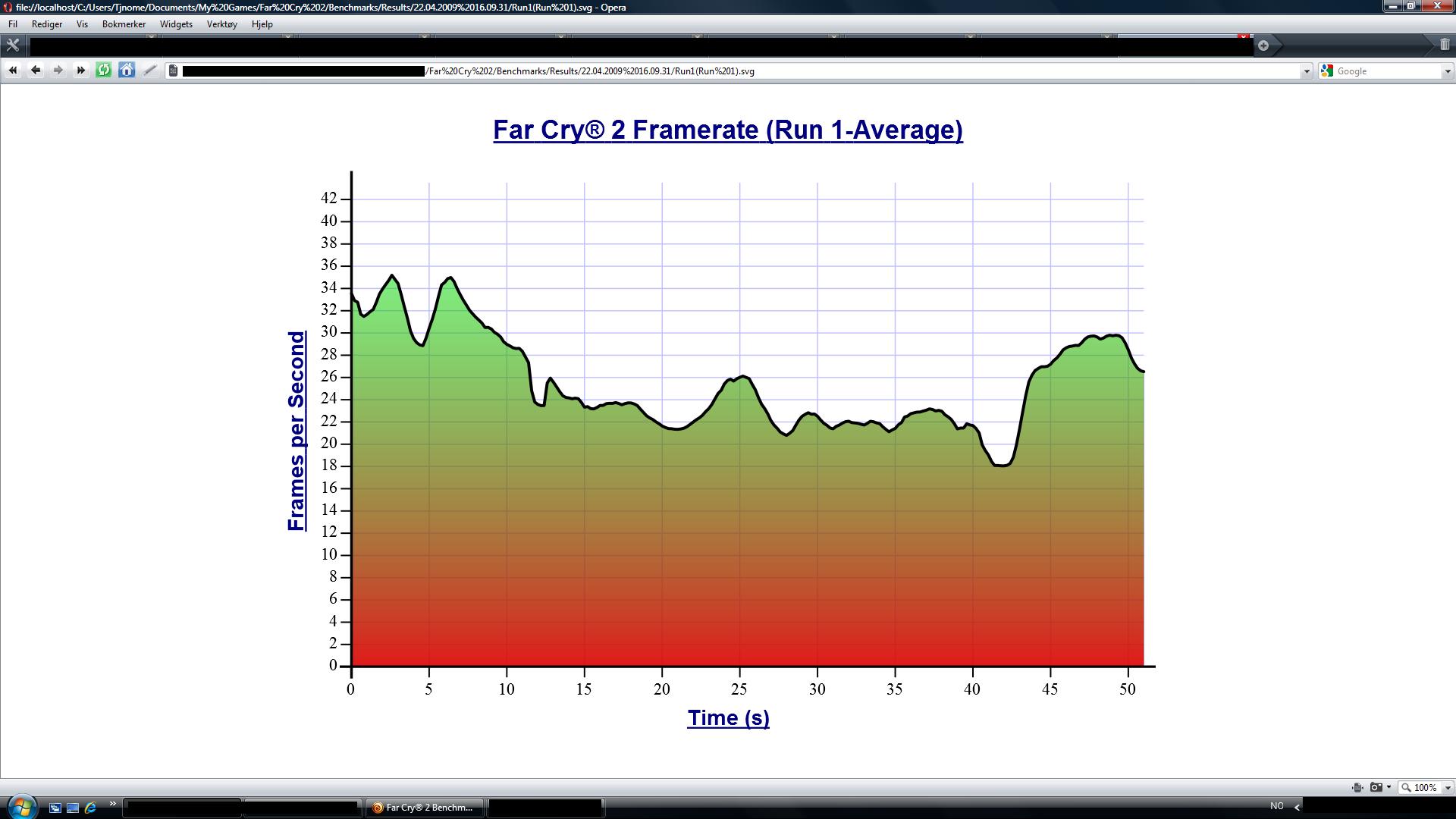Click the Far Cry 2 Framerate chart title
The image size is (1456, 819).
pos(728,130)
